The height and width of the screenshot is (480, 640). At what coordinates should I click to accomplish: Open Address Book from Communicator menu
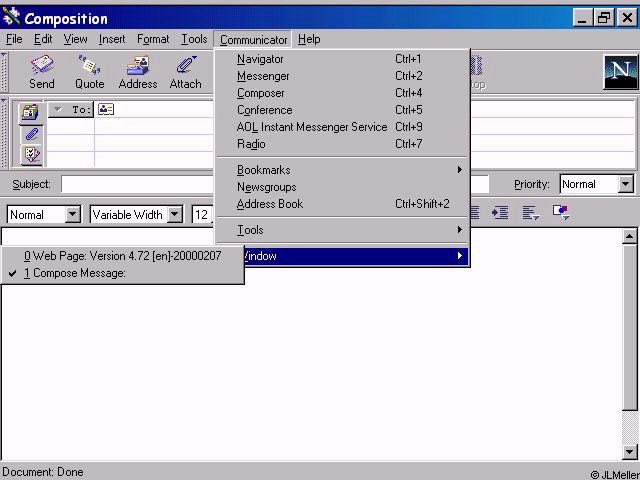pyautogui.click(x=342, y=204)
